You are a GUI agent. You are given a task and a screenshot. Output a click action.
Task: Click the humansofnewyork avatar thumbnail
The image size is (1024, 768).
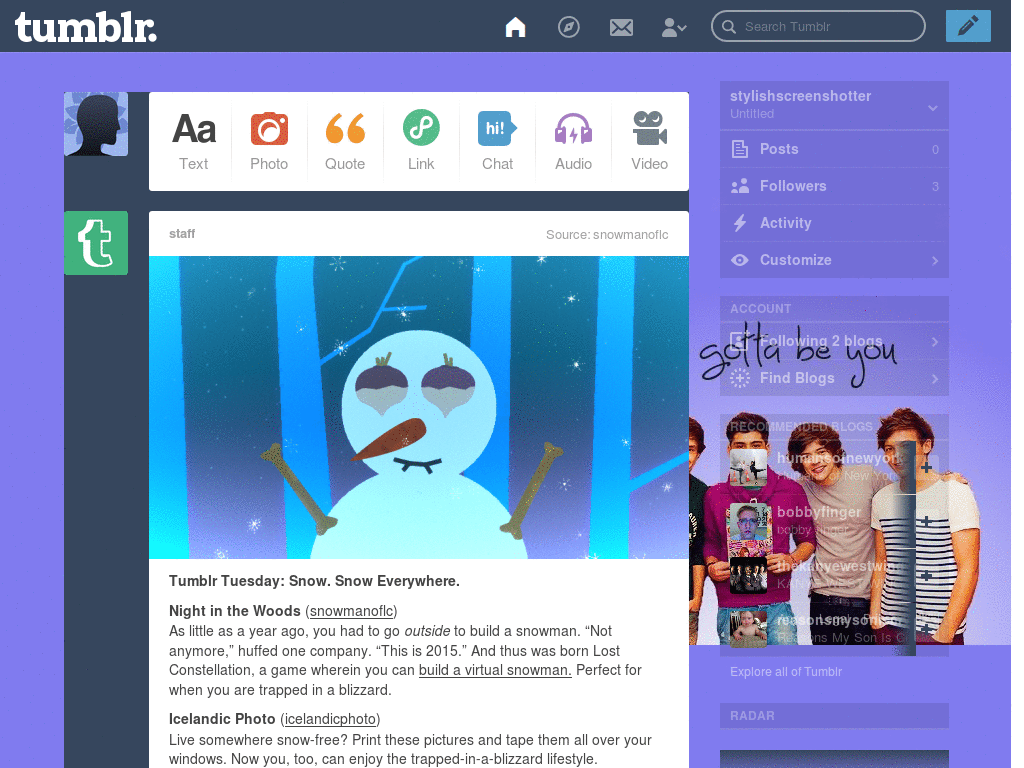pos(748,468)
